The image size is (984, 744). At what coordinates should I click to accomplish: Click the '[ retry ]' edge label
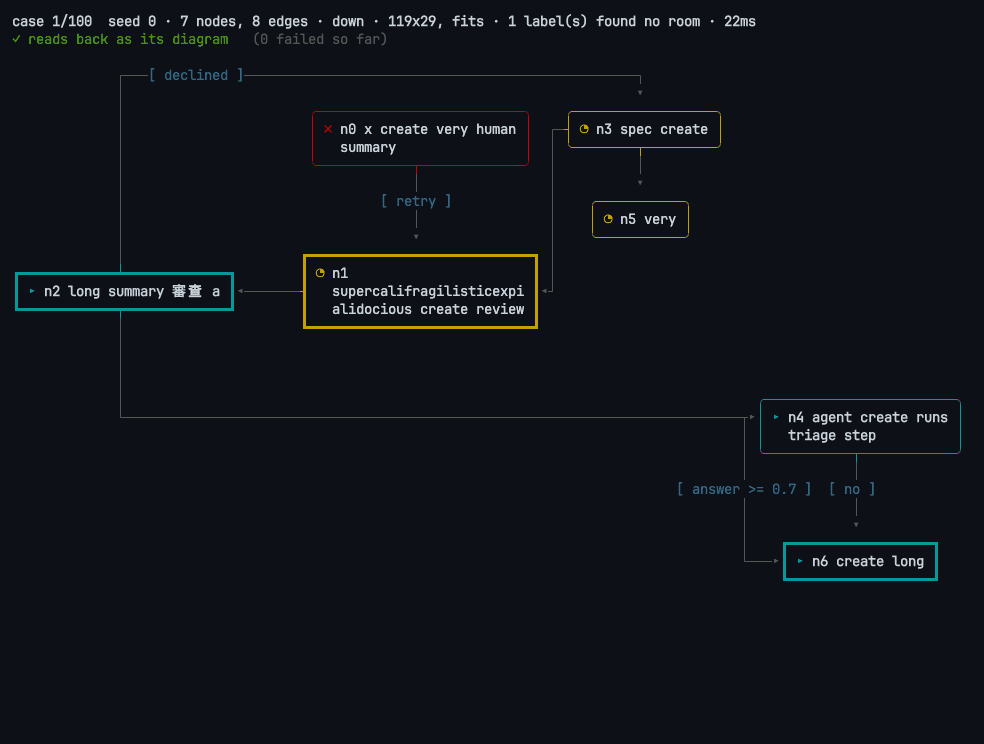point(416,201)
